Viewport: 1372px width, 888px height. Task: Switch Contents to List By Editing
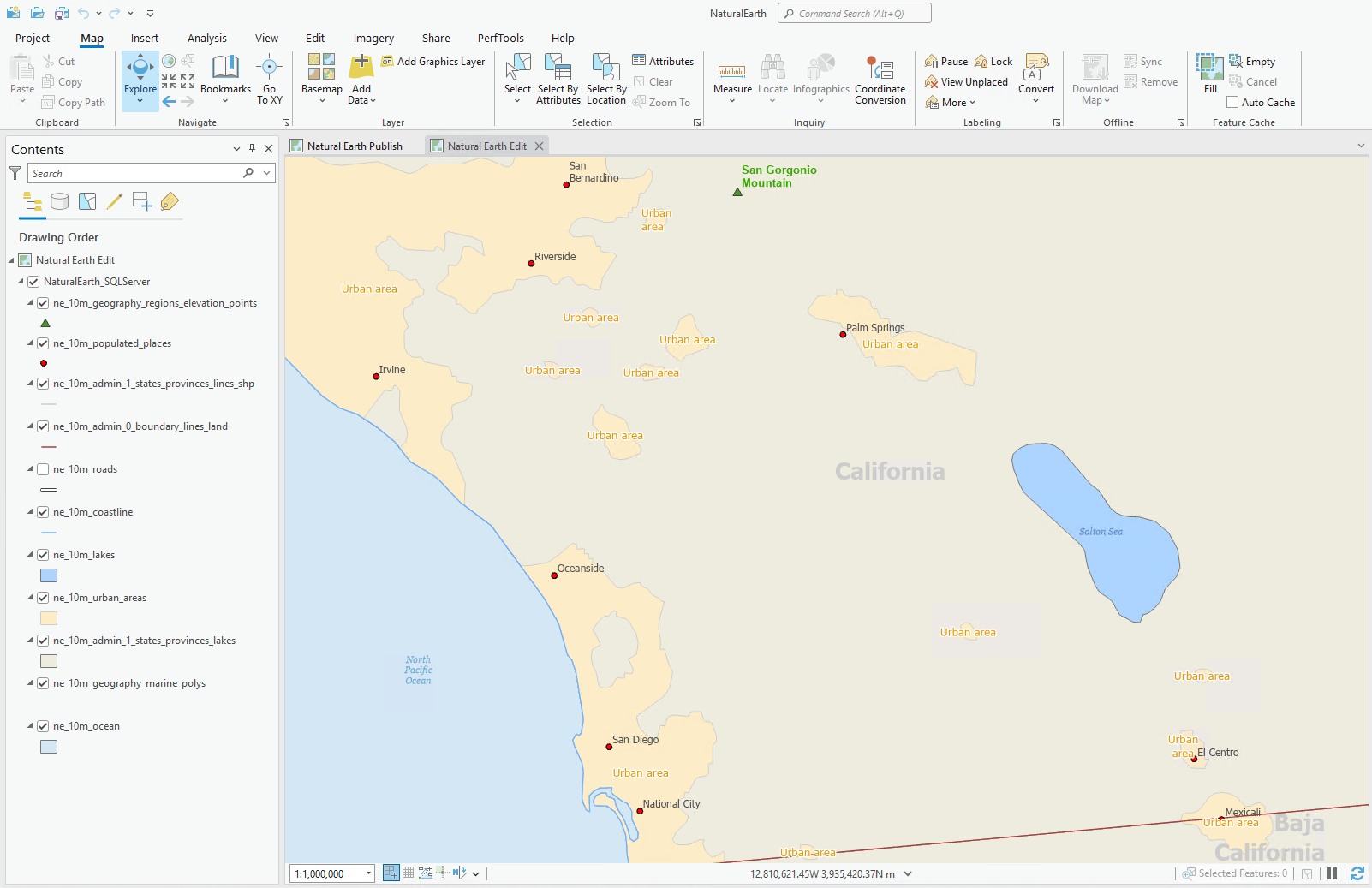tap(115, 201)
